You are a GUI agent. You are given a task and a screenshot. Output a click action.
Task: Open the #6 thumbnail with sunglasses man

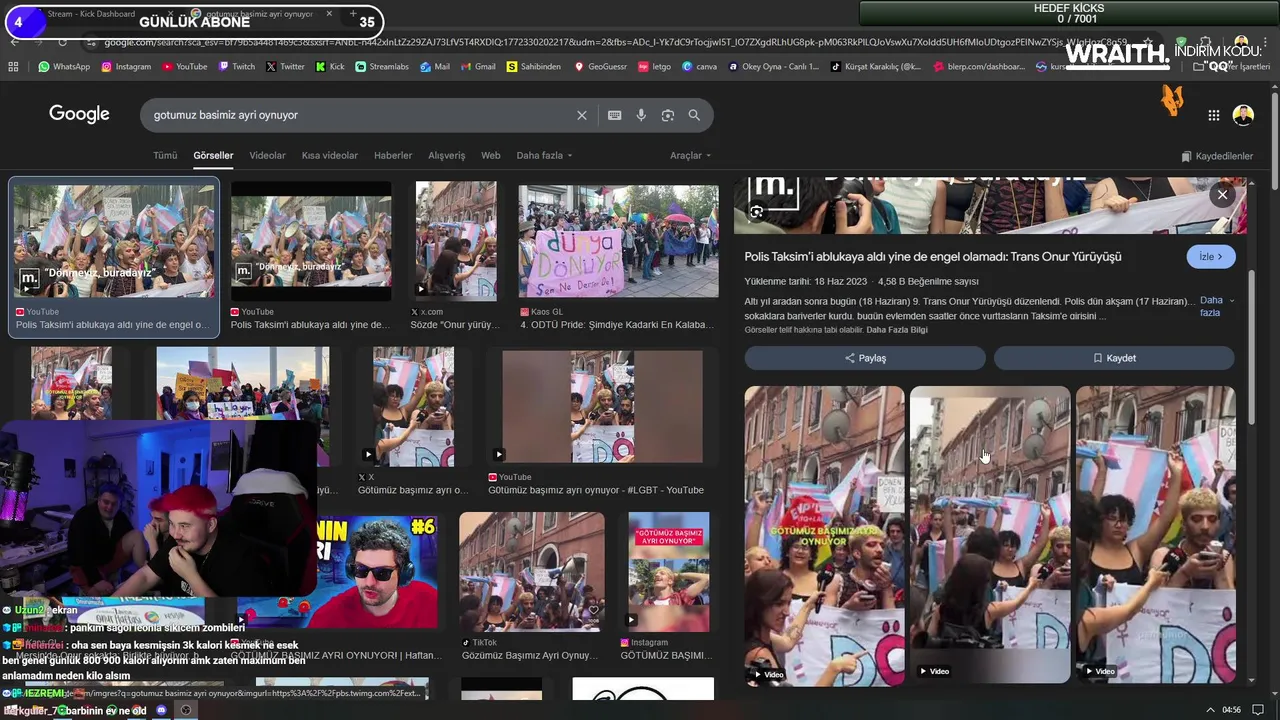tap(337, 571)
